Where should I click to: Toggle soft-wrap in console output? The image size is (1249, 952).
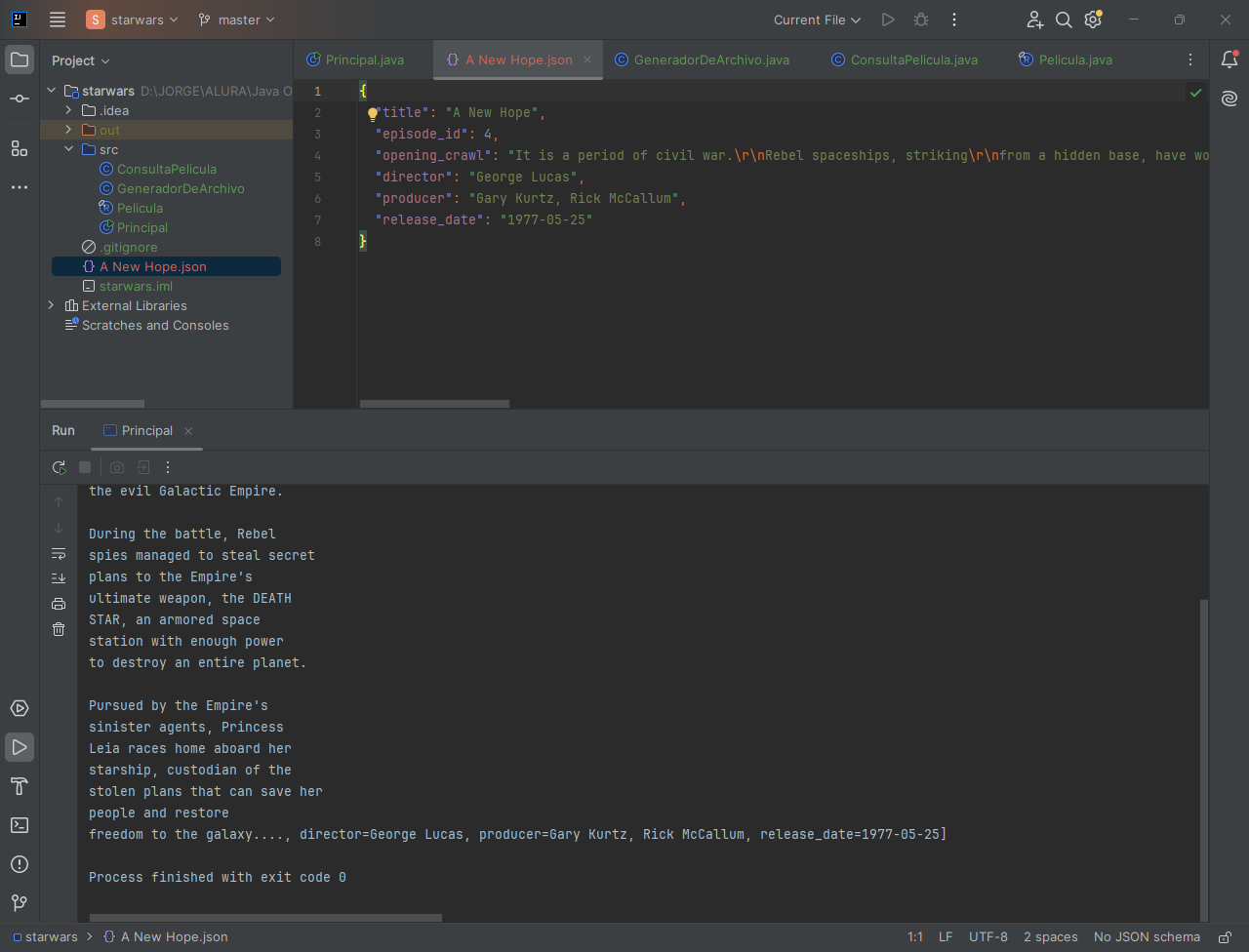pos(59,553)
